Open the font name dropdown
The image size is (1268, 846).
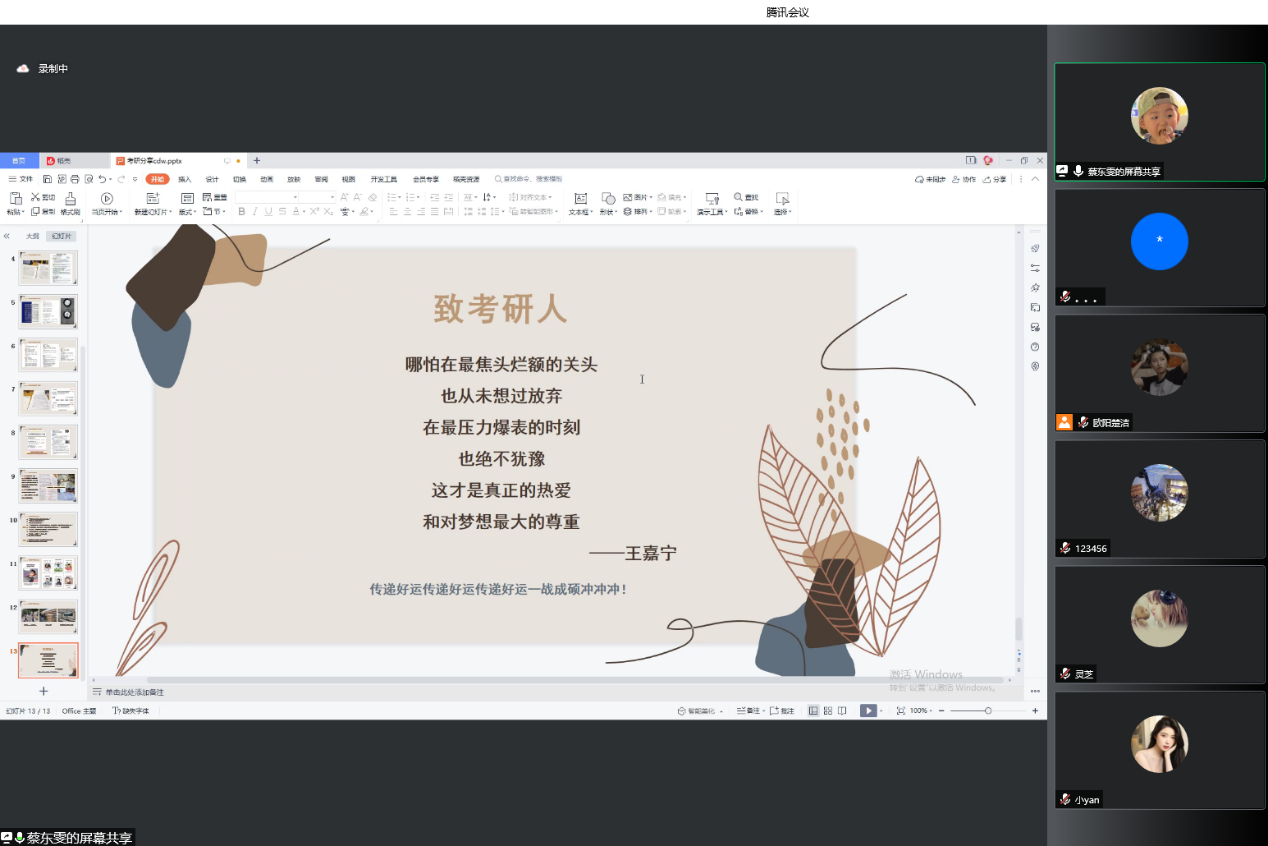point(295,198)
